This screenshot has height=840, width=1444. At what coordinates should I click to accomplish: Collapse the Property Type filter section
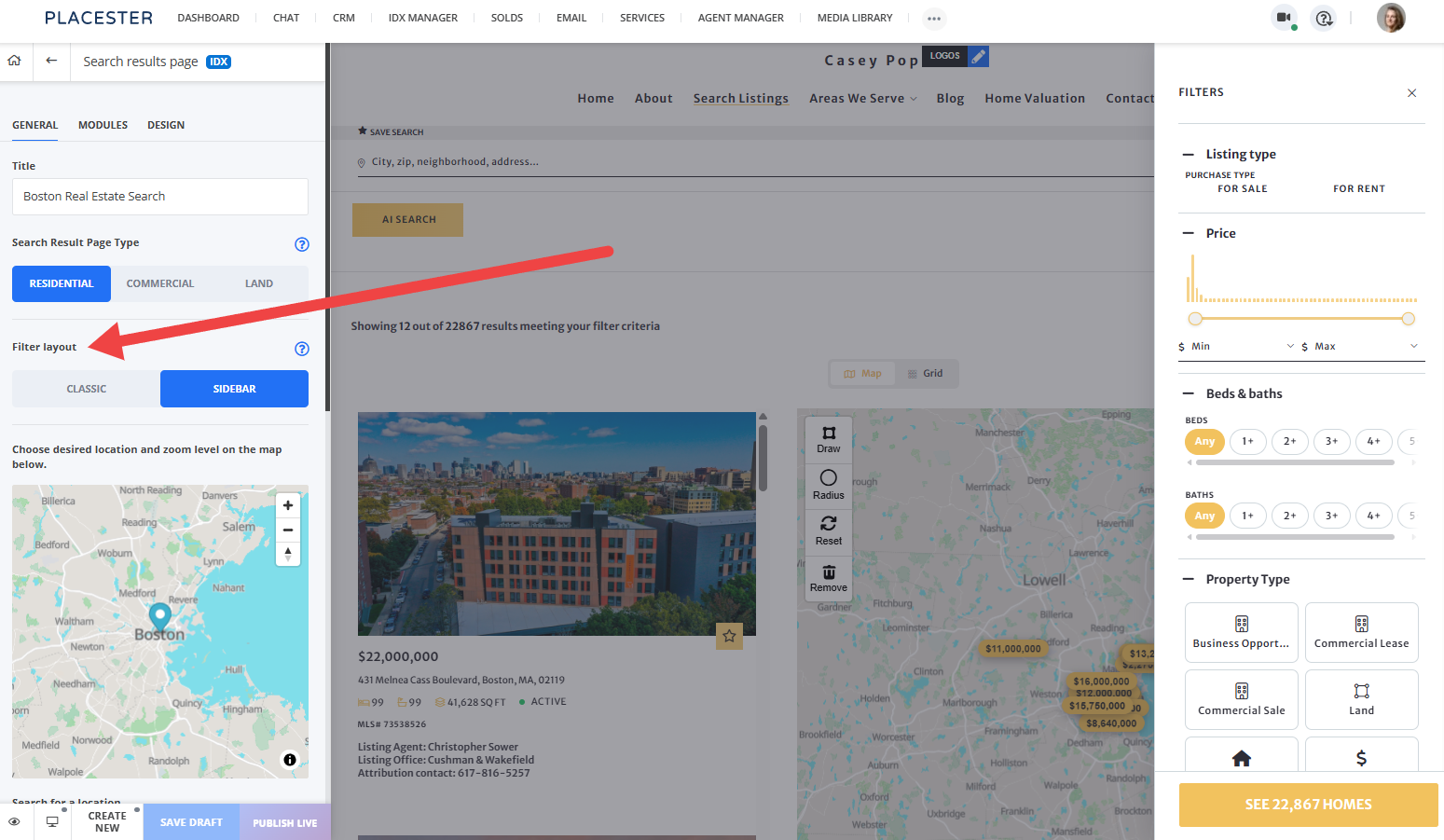click(1189, 579)
